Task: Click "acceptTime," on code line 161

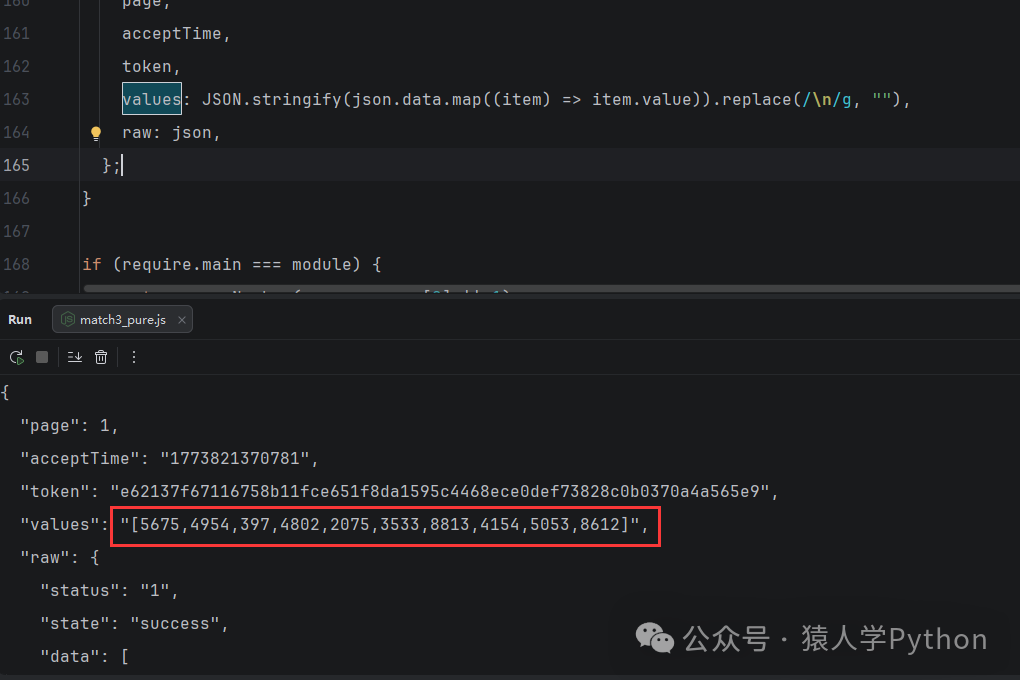Action: 176,34
